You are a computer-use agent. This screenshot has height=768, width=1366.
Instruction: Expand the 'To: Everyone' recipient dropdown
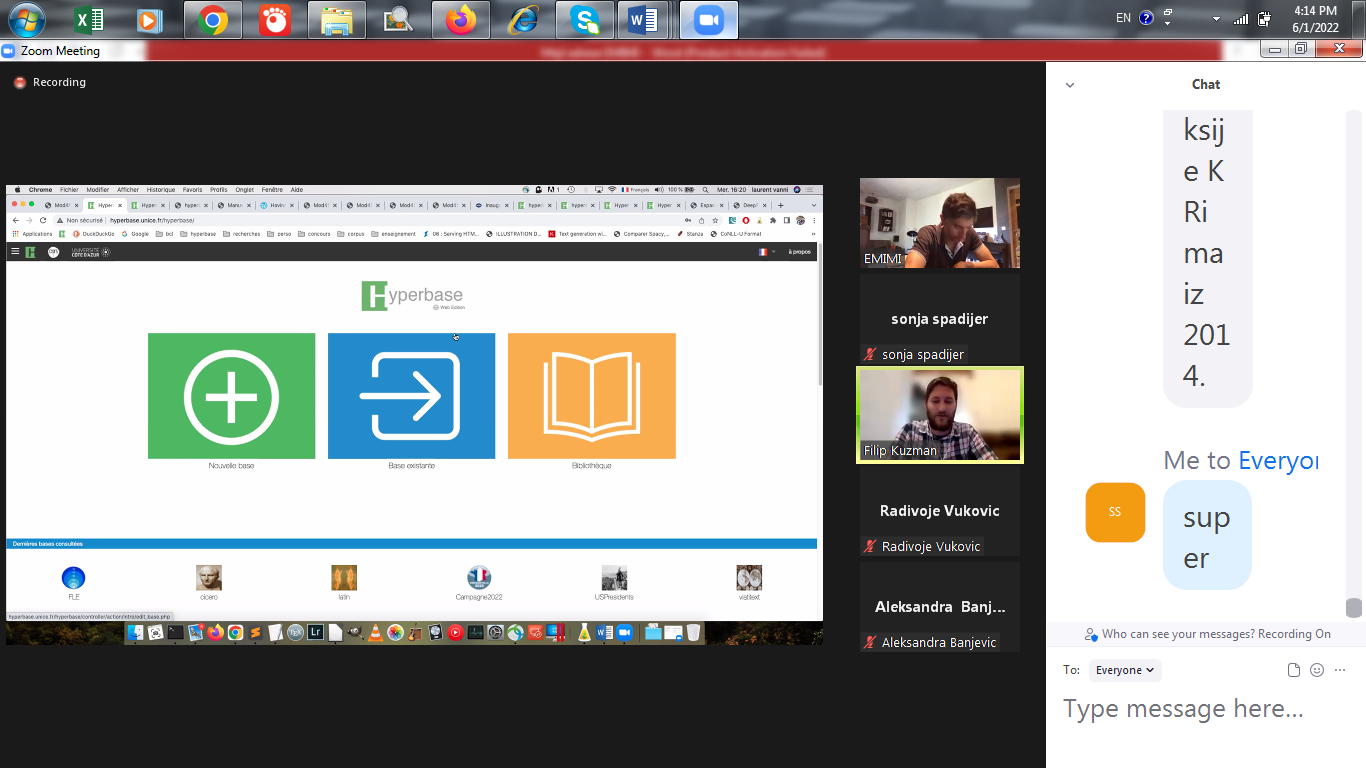pyautogui.click(x=1125, y=670)
